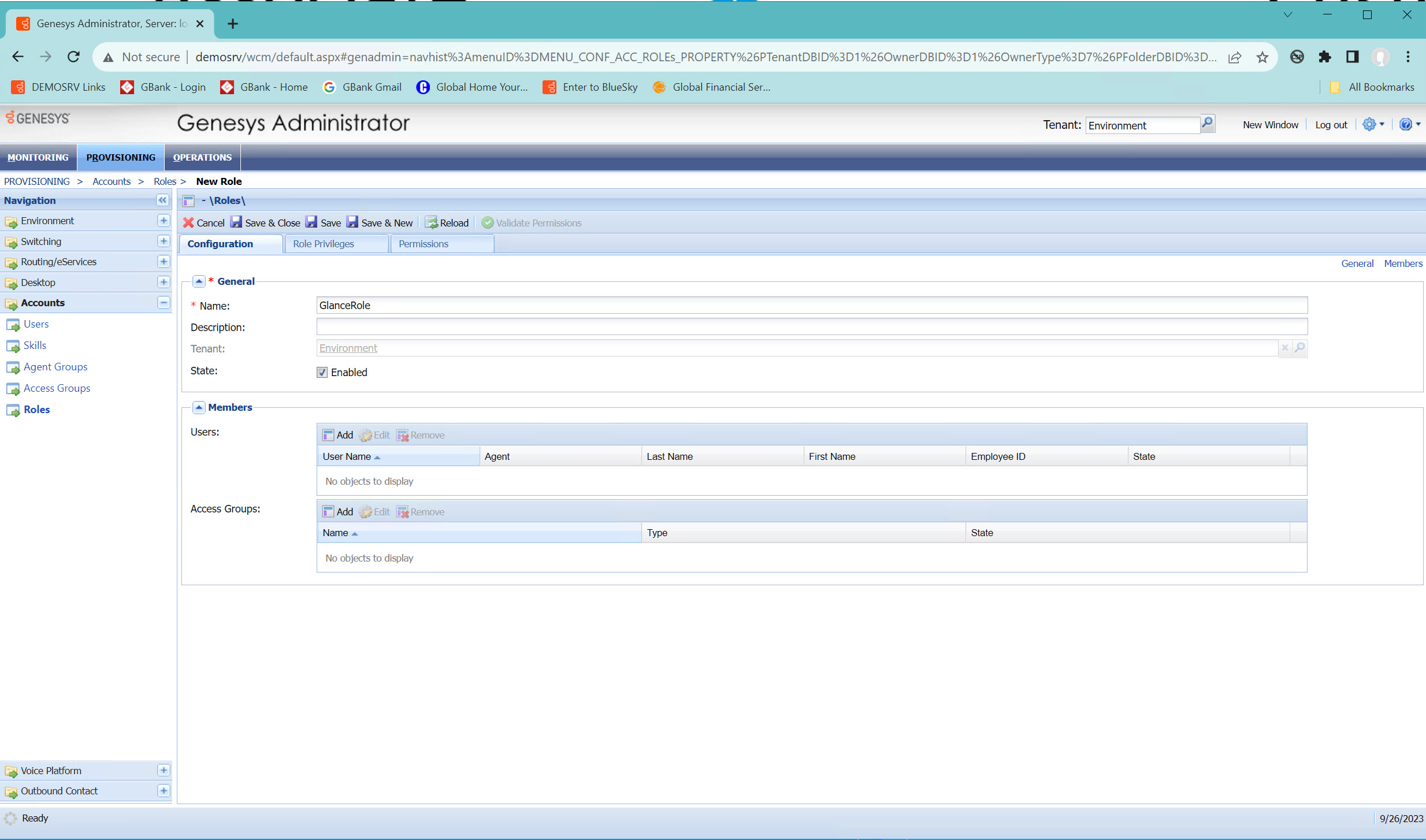The width and height of the screenshot is (1426, 840).
Task: Click the browser reload button
Action: pyautogui.click(x=73, y=57)
